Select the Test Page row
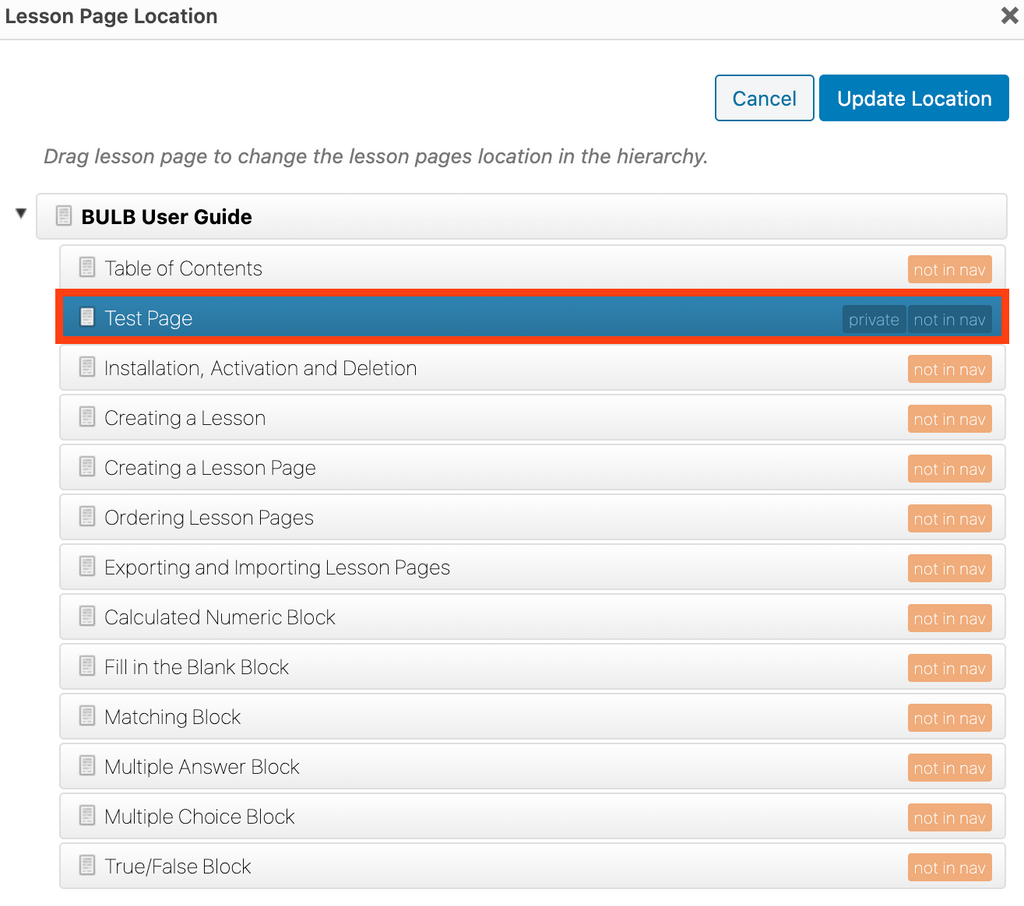This screenshot has width=1024, height=906. 532,317
